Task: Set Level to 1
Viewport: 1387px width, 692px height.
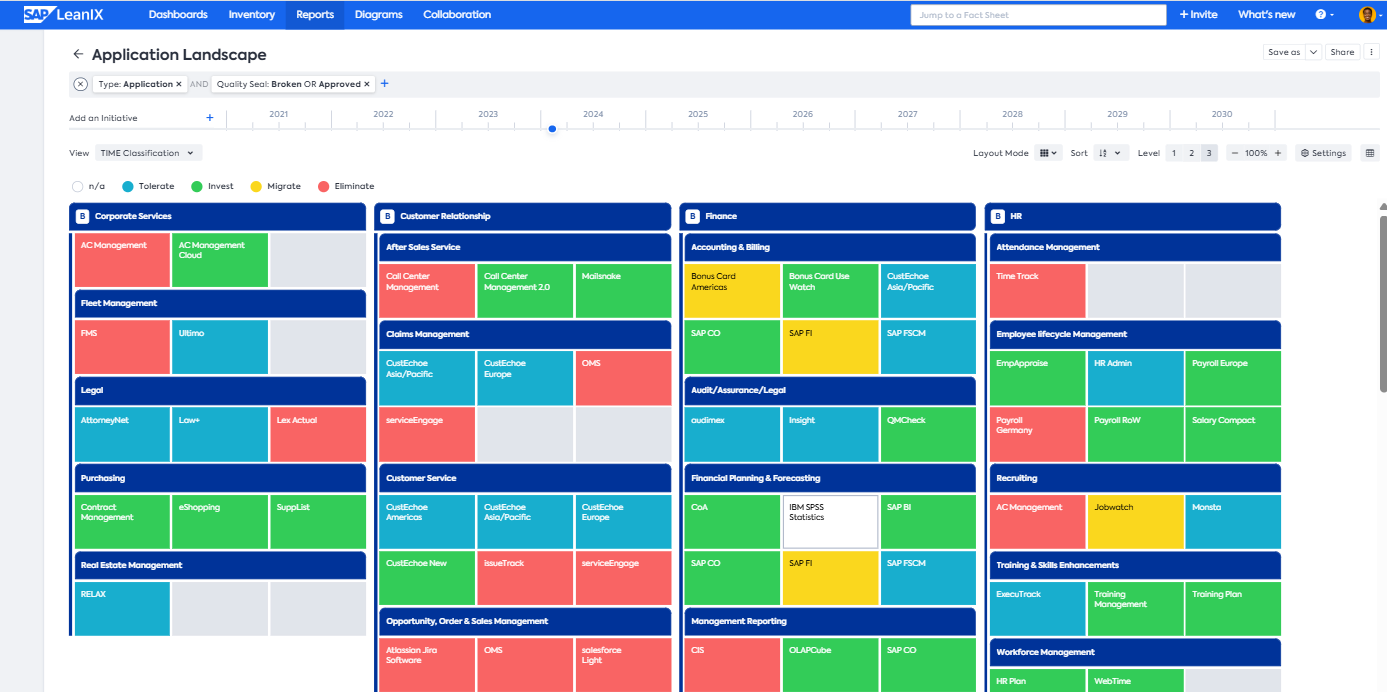Action: coord(1176,153)
